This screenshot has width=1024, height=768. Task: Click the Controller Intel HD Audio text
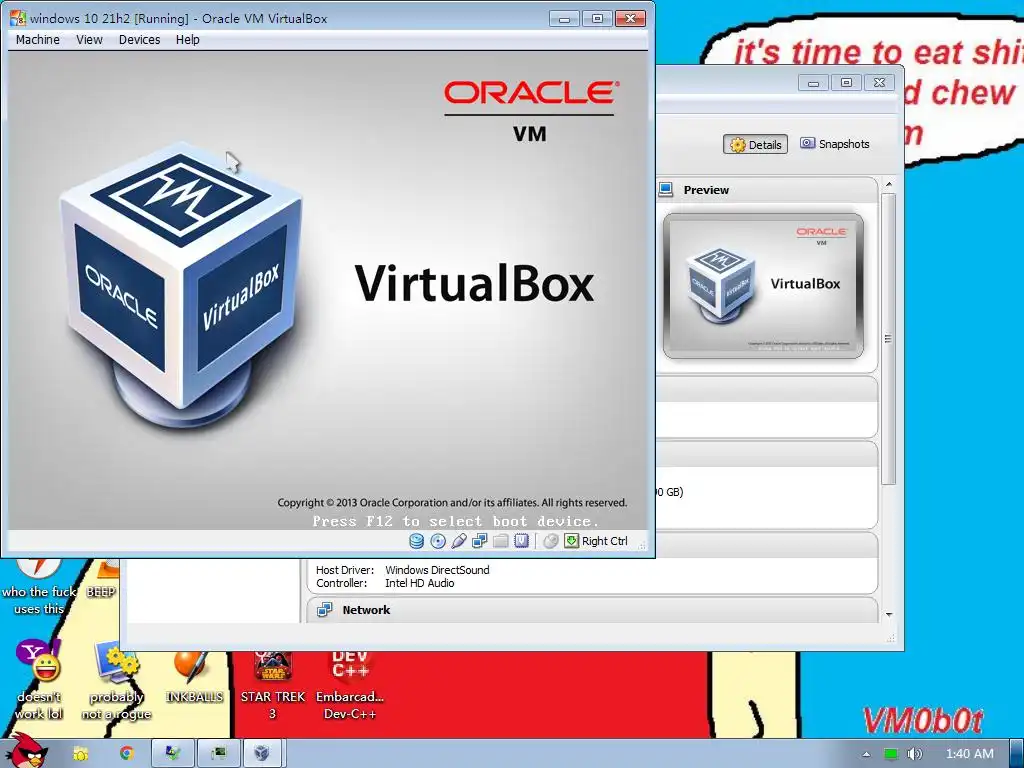(x=385, y=583)
